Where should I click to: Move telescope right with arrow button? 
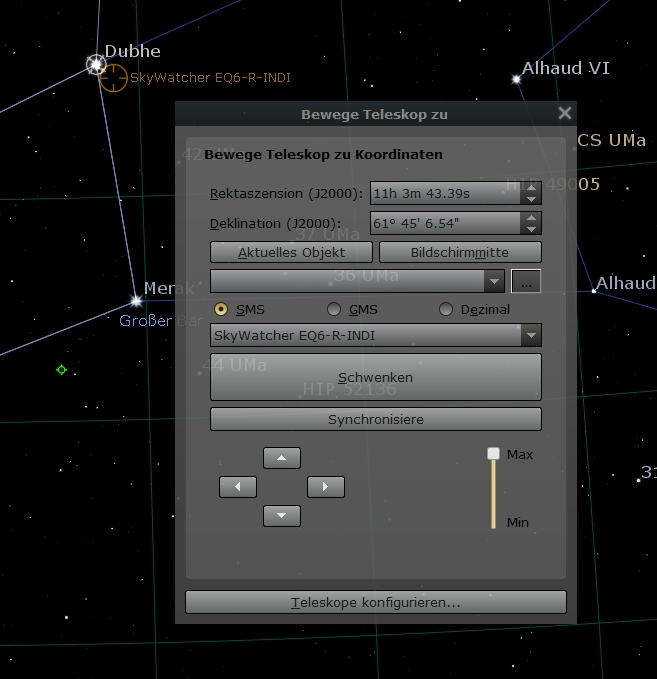pos(326,487)
